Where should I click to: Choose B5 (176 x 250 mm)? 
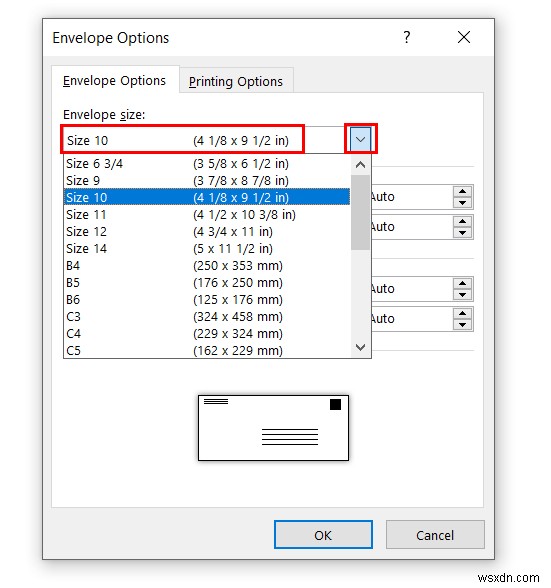pyautogui.click(x=207, y=283)
